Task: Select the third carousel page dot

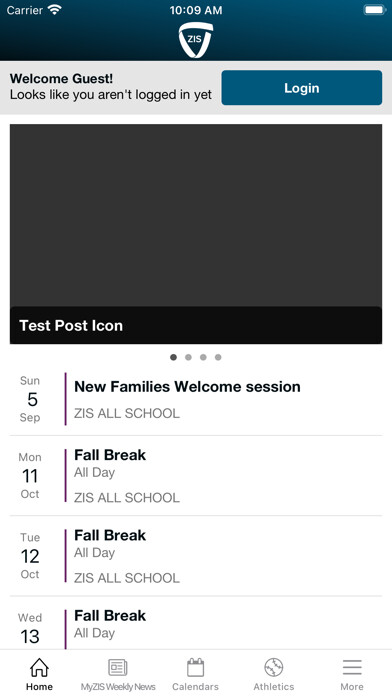Action: coord(203,357)
